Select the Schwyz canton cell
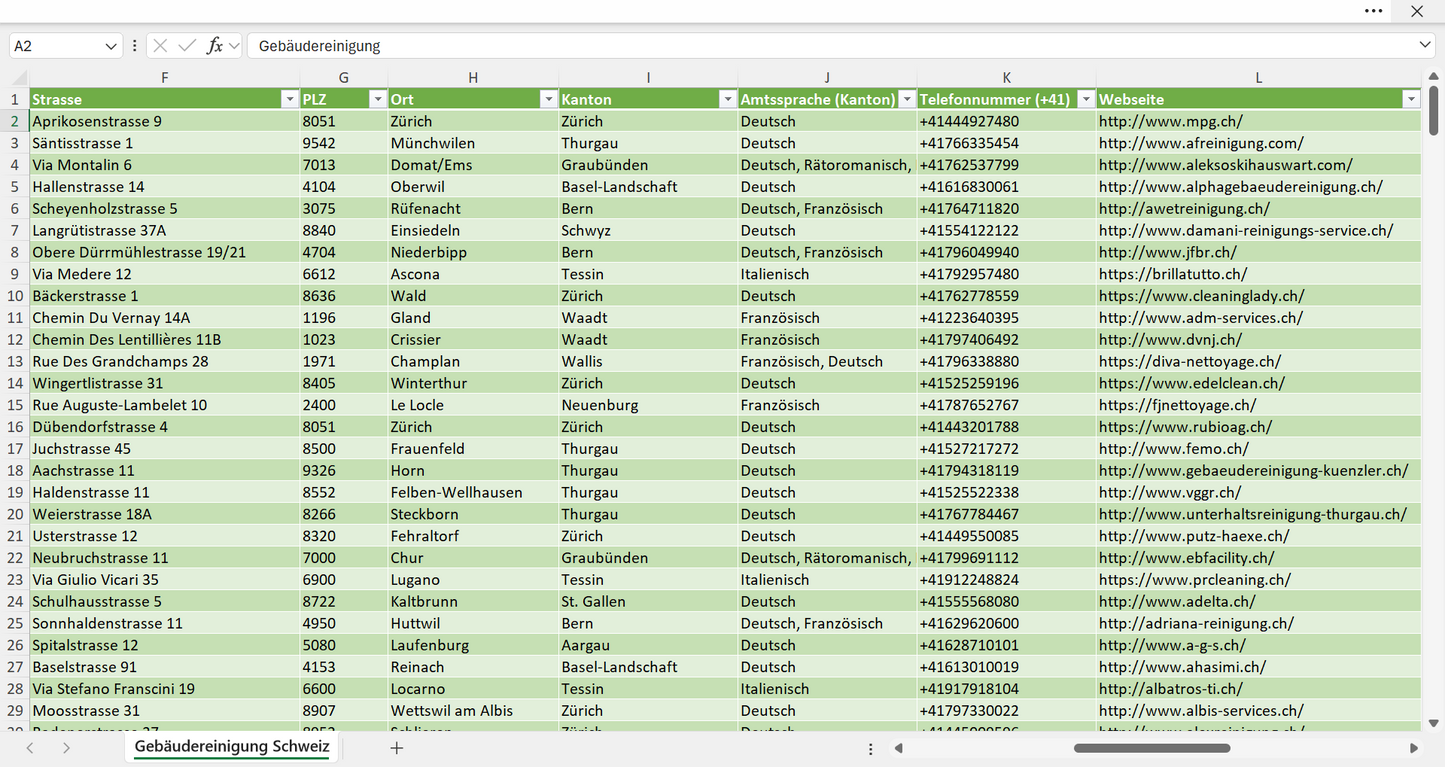1445x767 pixels. coord(648,230)
